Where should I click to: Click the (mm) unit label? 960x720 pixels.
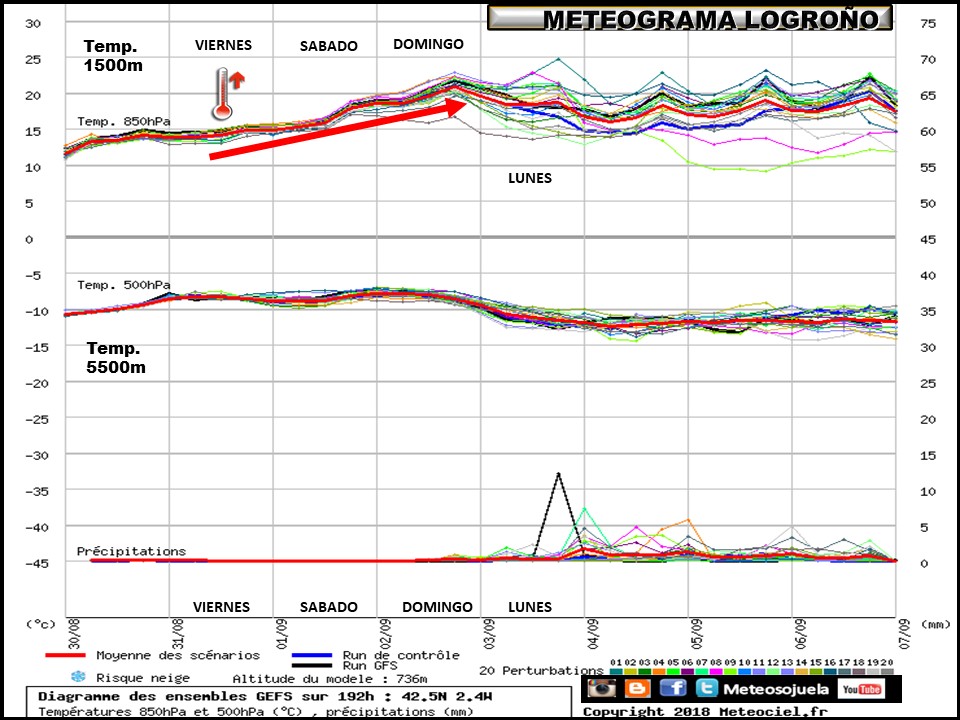pyautogui.click(x=935, y=624)
